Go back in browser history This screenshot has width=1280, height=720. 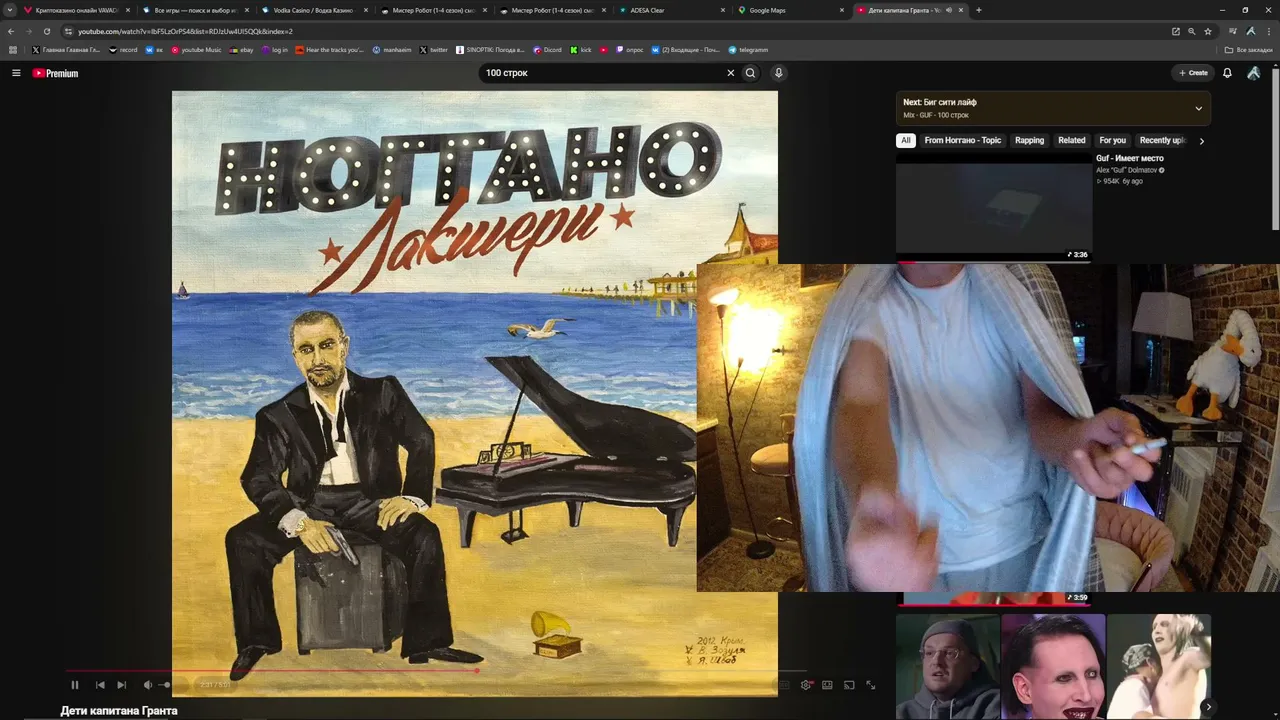[x=11, y=31]
